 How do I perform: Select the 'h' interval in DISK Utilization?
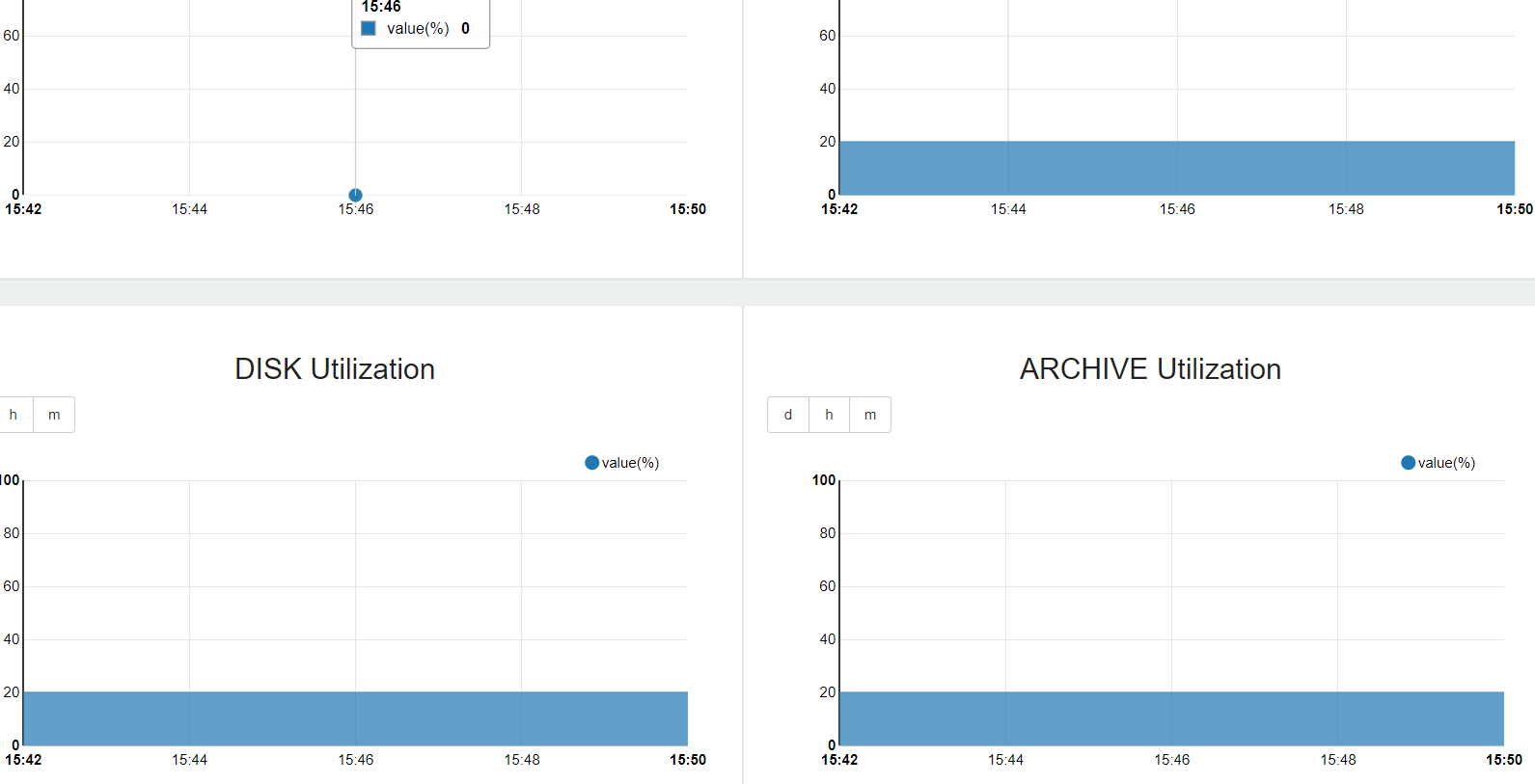pos(14,415)
